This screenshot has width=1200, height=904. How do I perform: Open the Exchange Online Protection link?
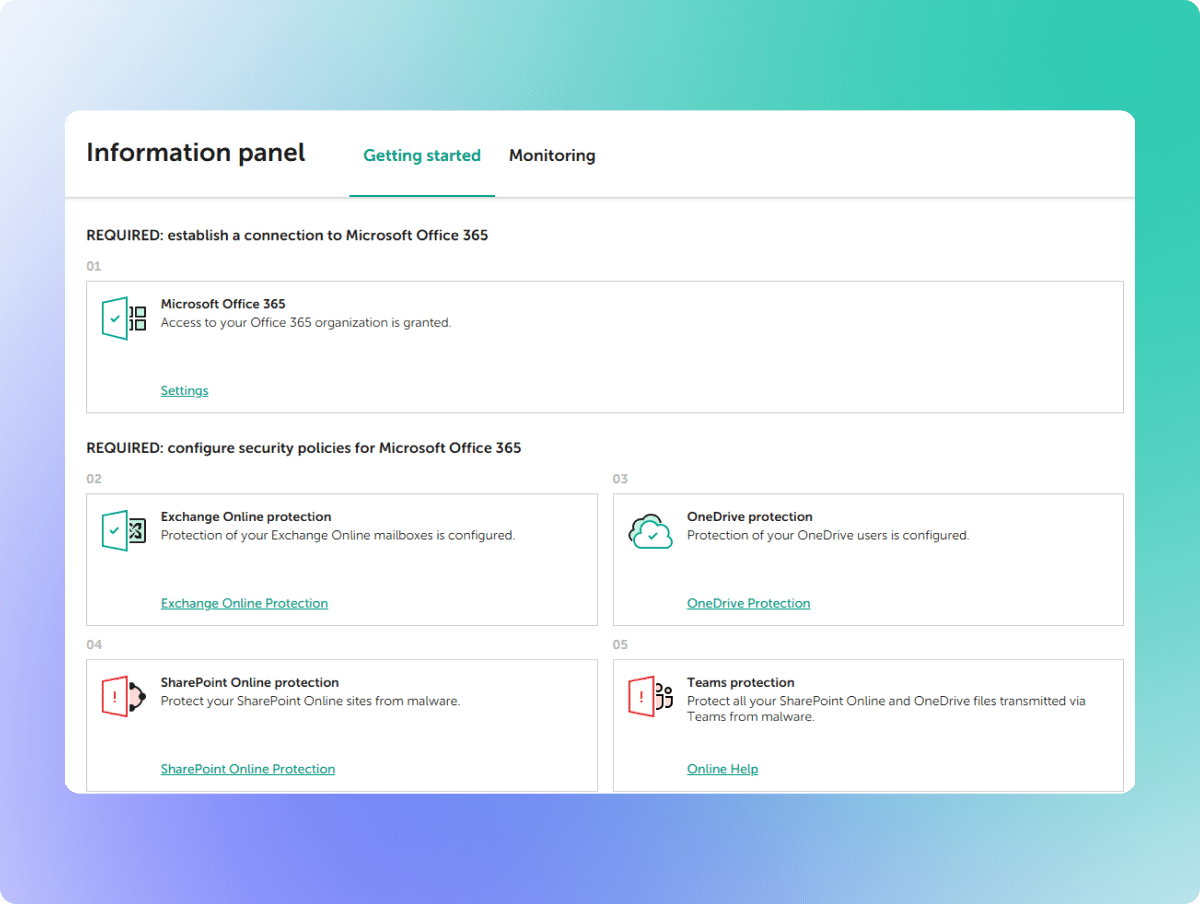pyautogui.click(x=244, y=603)
